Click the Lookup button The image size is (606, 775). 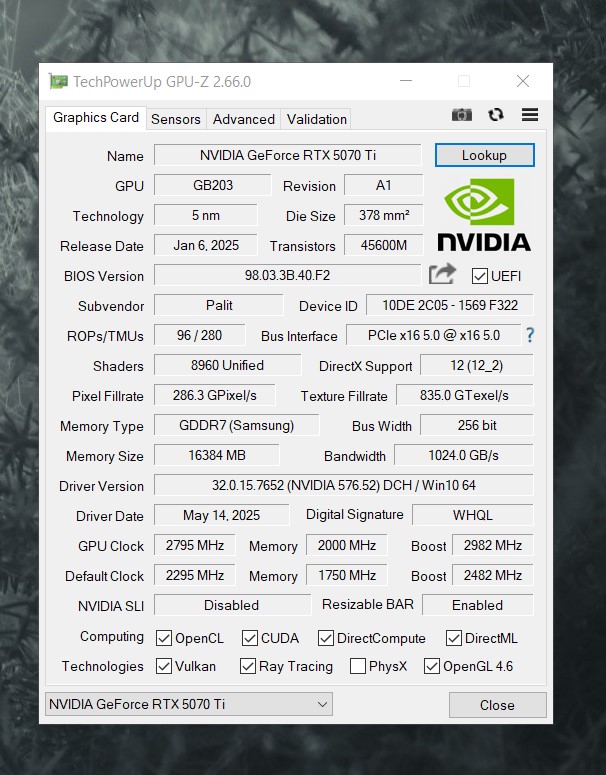click(484, 155)
